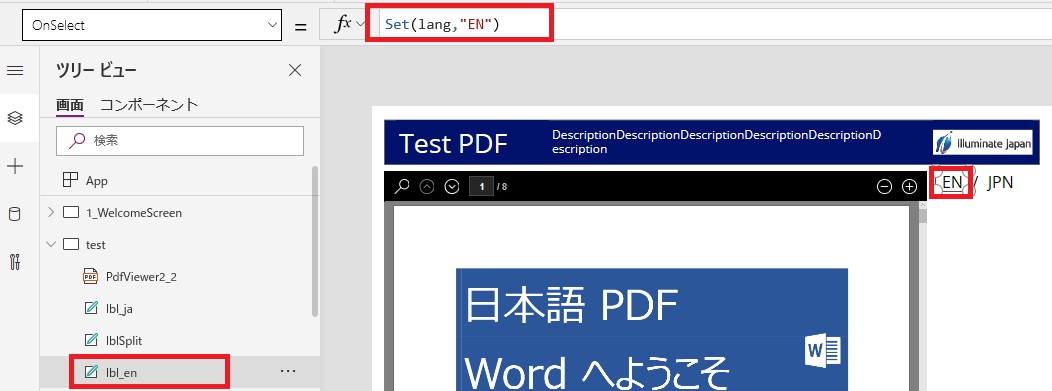Click the tree view vertical scrollbar
This screenshot has height=391, width=1052.
coord(315,241)
